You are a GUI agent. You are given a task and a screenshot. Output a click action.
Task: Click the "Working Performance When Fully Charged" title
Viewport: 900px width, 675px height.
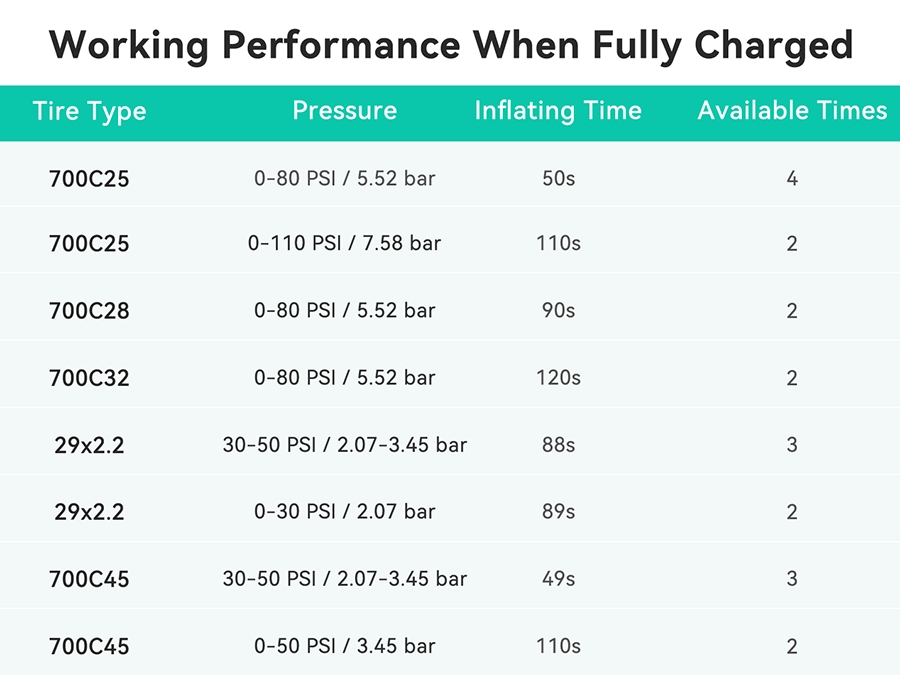pyautogui.click(x=450, y=45)
